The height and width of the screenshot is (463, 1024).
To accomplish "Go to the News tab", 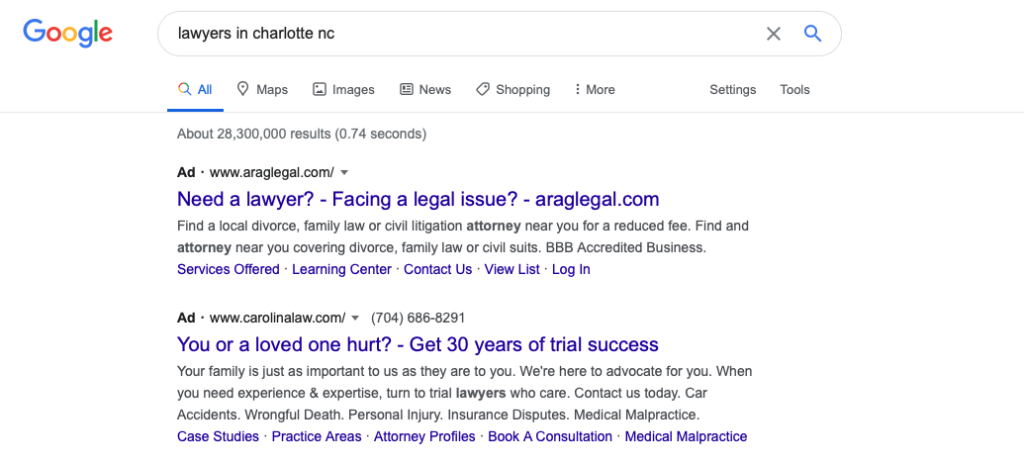I will tap(425, 89).
